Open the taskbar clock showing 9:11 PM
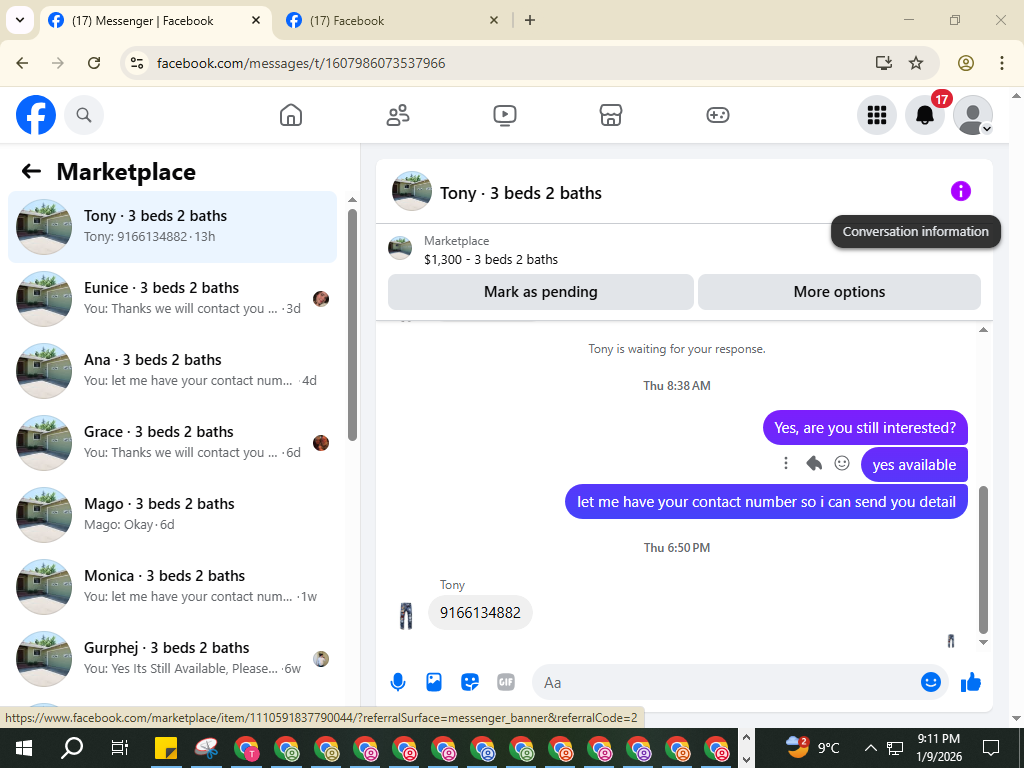This screenshot has width=1024, height=768. 938,748
